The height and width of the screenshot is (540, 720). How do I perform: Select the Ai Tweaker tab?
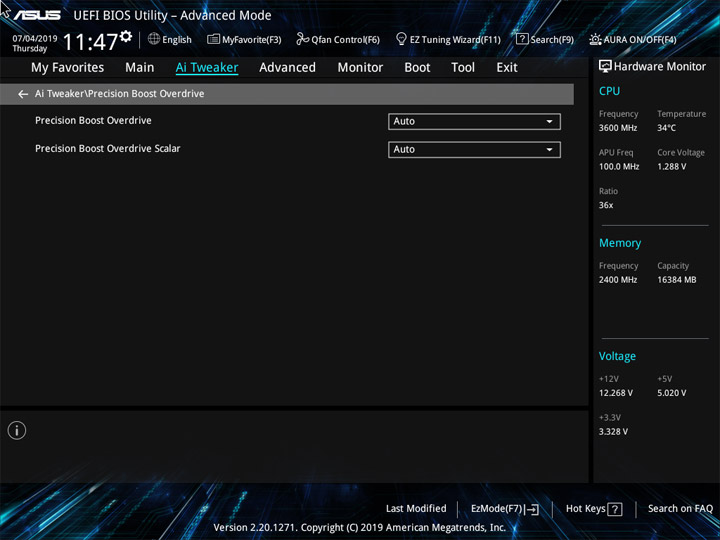click(207, 68)
